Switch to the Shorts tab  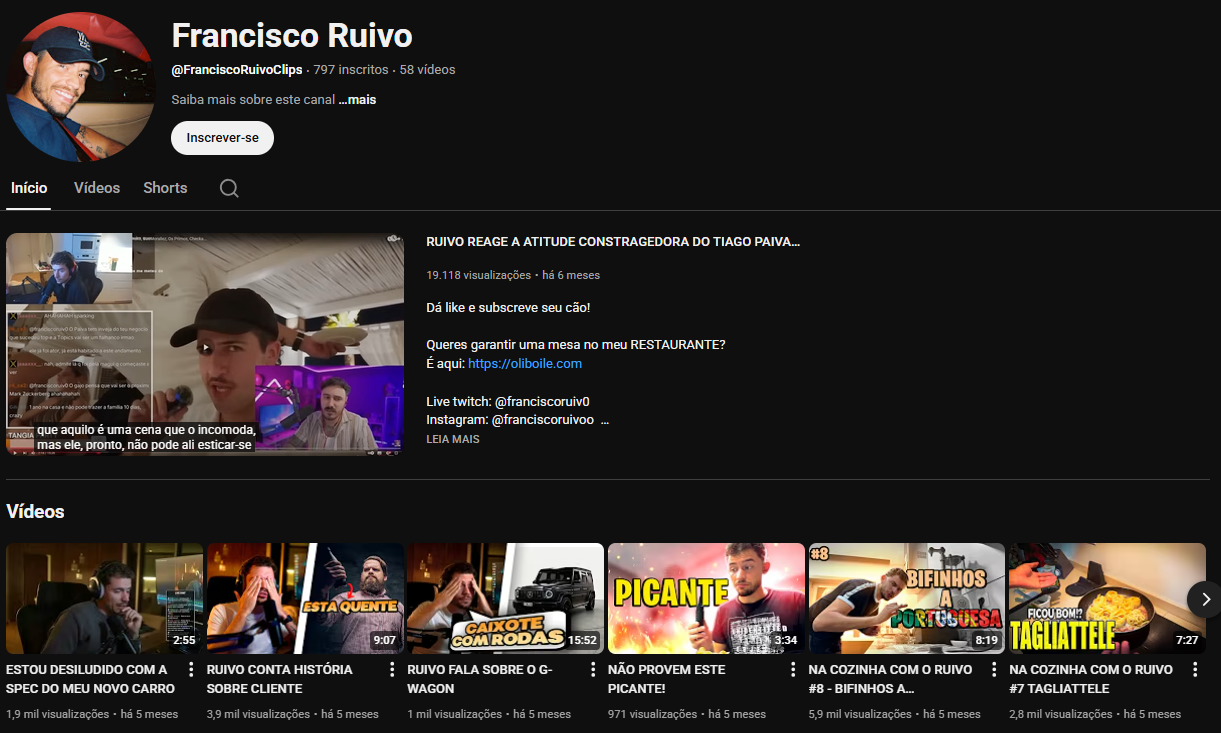pos(164,188)
